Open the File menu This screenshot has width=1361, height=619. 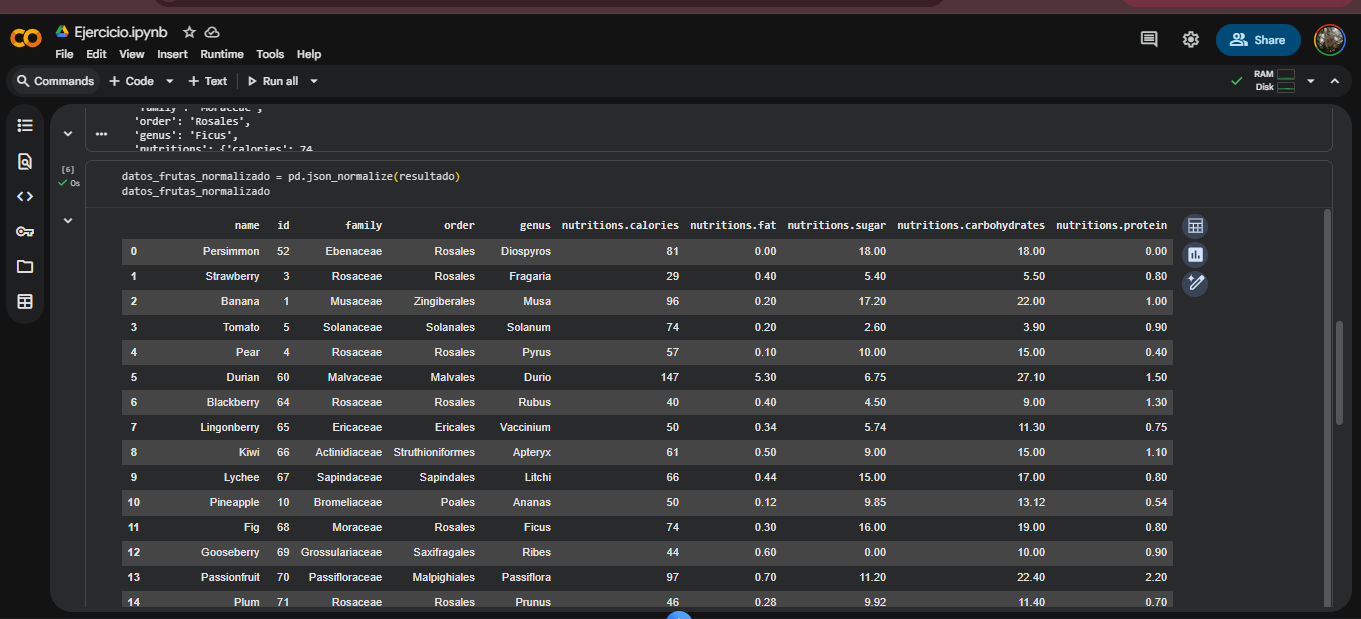point(64,54)
